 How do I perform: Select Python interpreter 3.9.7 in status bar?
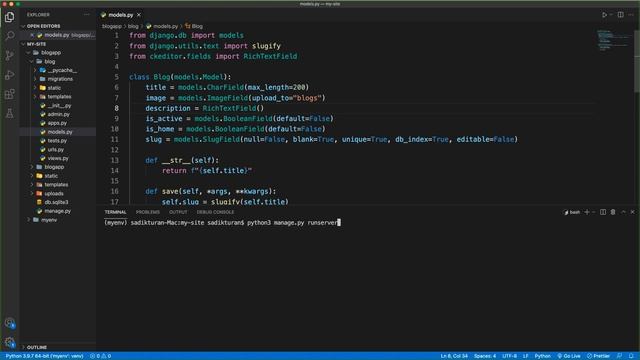coord(44,356)
